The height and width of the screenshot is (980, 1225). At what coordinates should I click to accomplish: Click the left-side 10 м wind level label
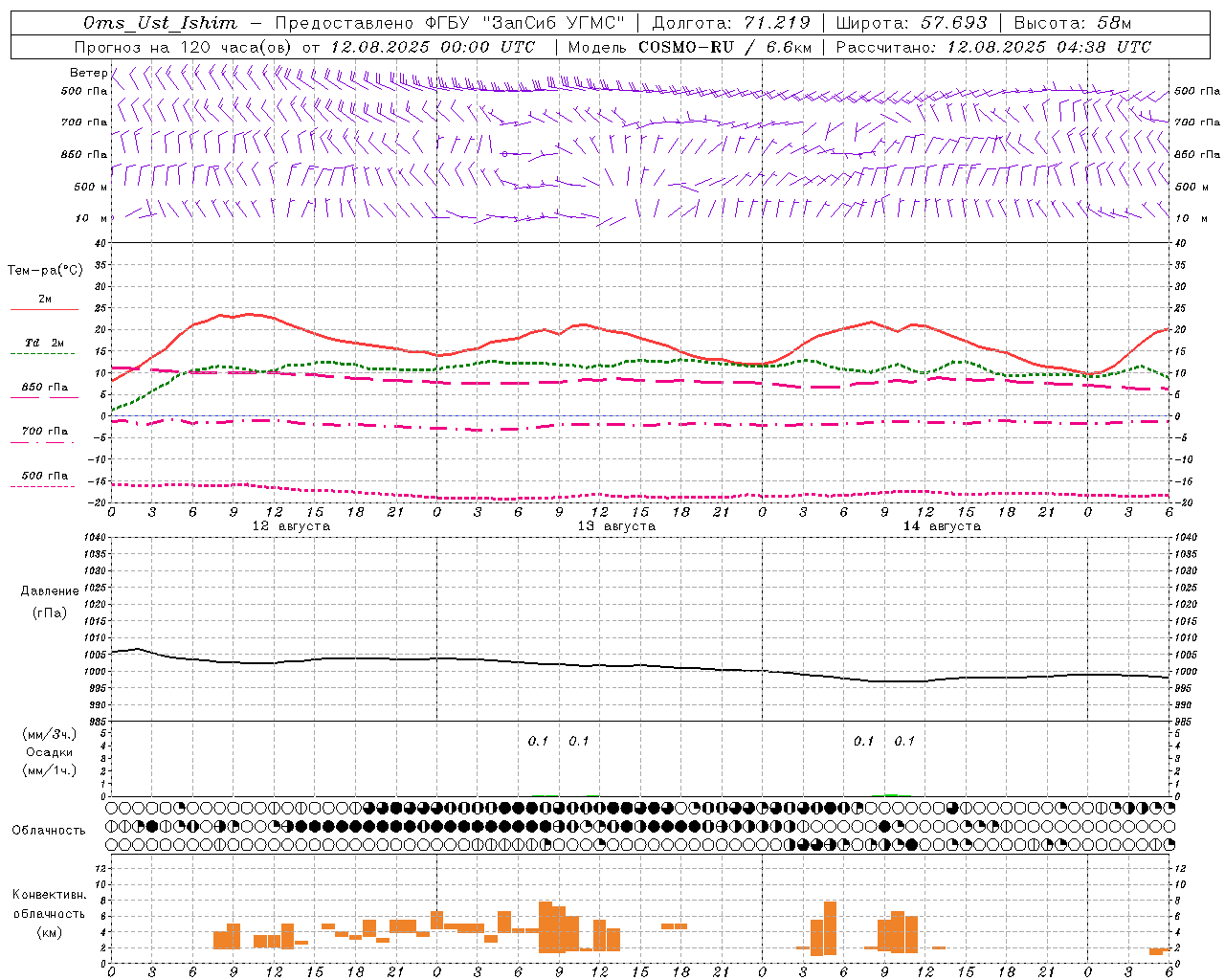(91, 218)
